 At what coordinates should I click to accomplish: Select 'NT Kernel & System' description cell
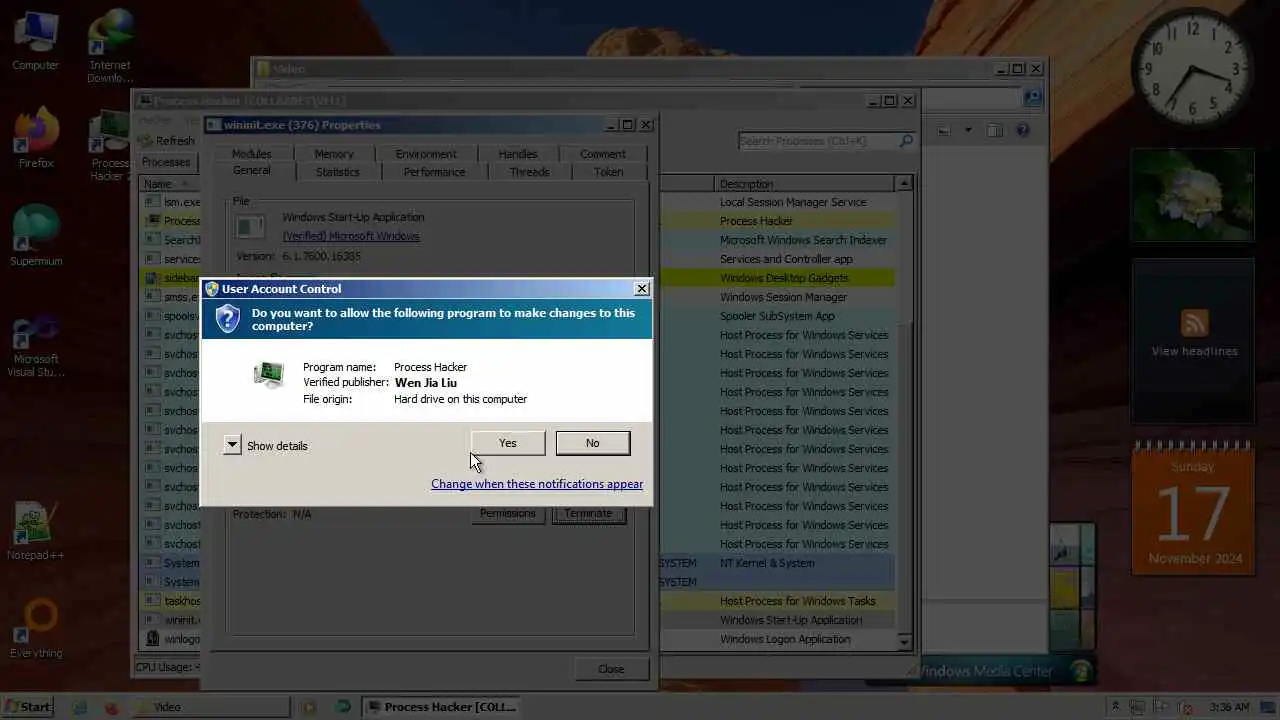pyautogui.click(x=767, y=563)
